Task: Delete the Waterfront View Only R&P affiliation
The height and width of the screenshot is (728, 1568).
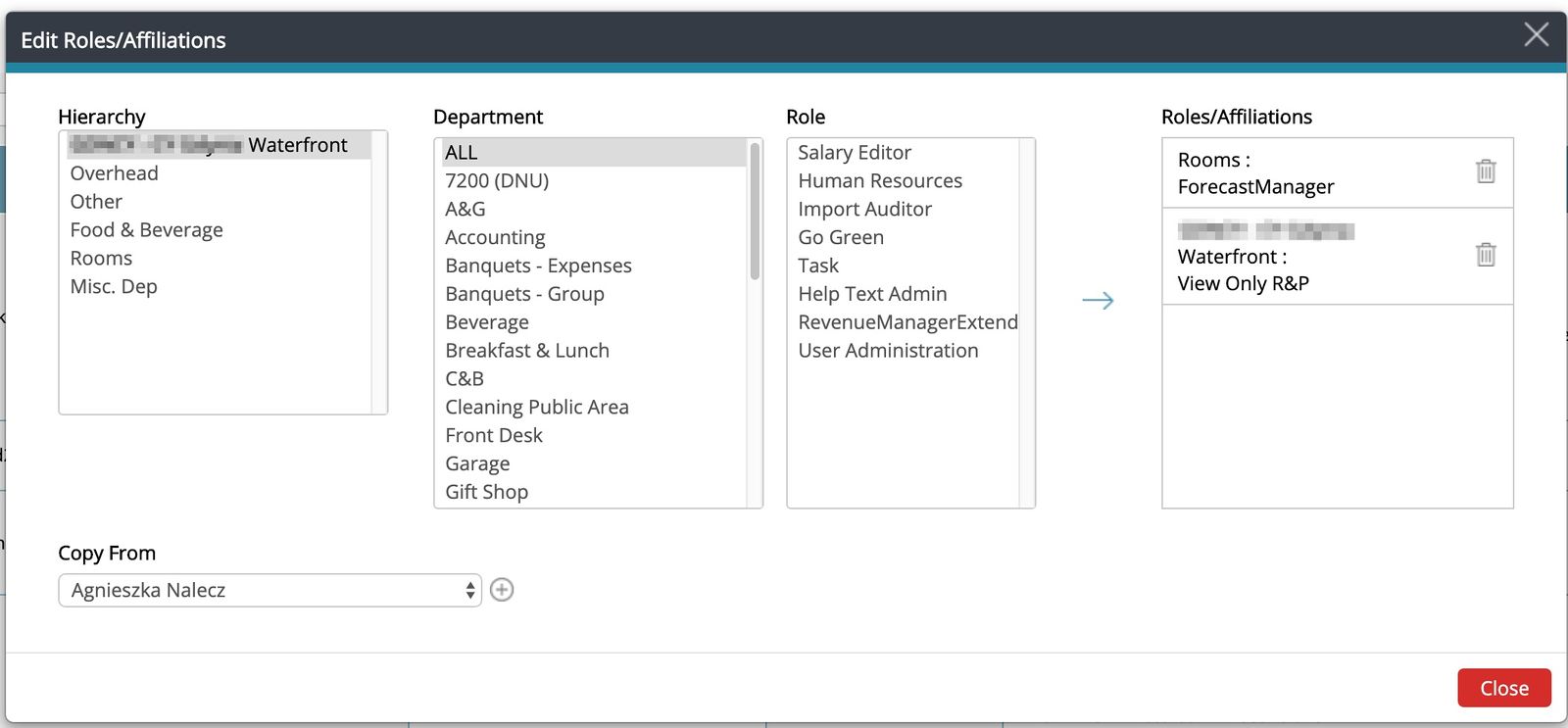Action: click(x=1486, y=255)
